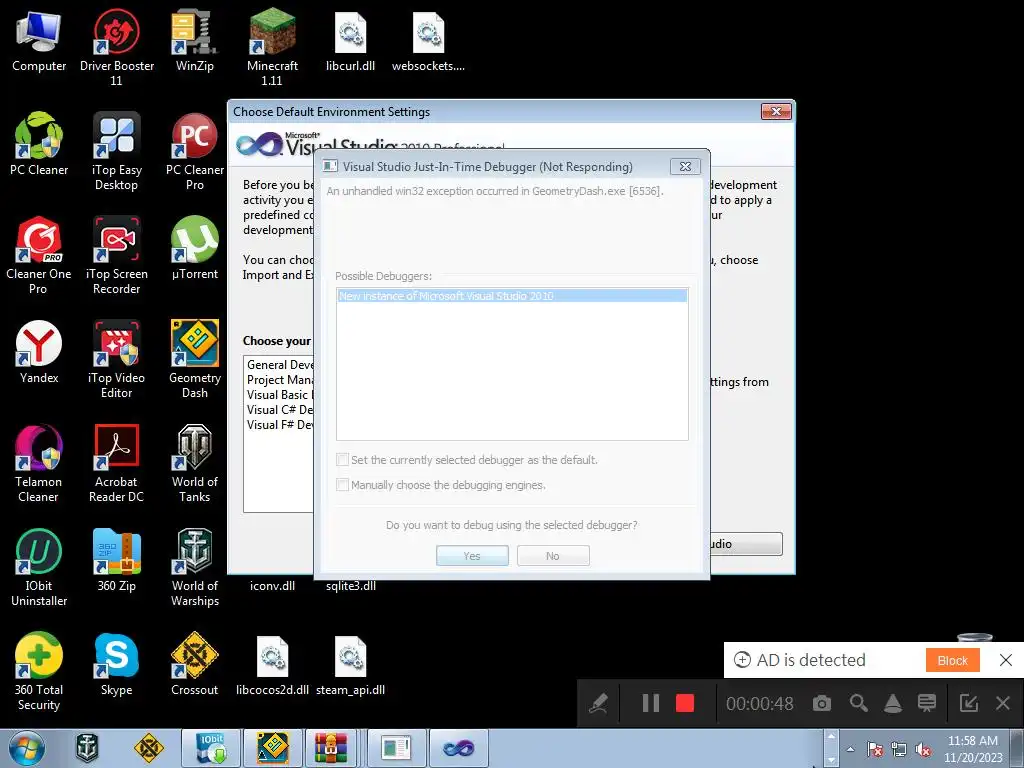Select the steam_api.dll file
This screenshot has width=1024, height=768.
click(x=350, y=665)
